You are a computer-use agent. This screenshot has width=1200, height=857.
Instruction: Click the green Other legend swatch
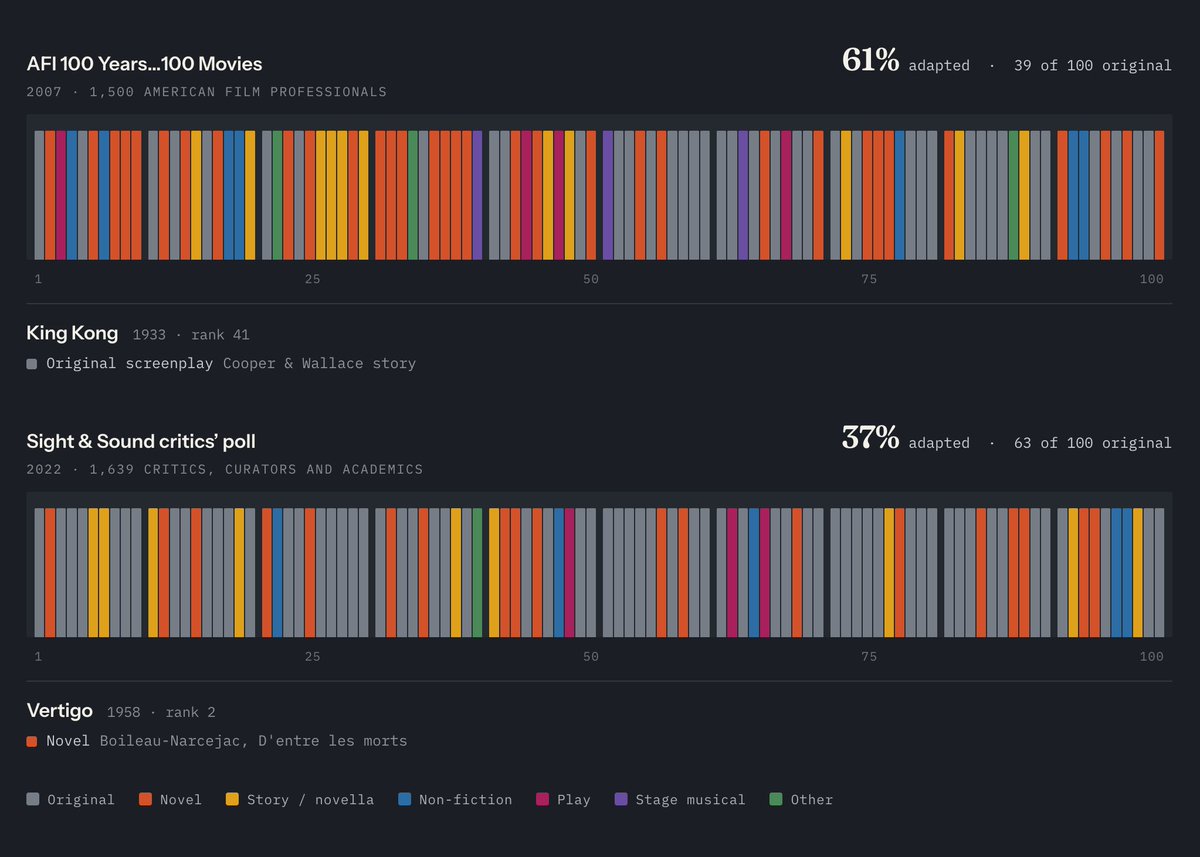pyautogui.click(x=776, y=799)
